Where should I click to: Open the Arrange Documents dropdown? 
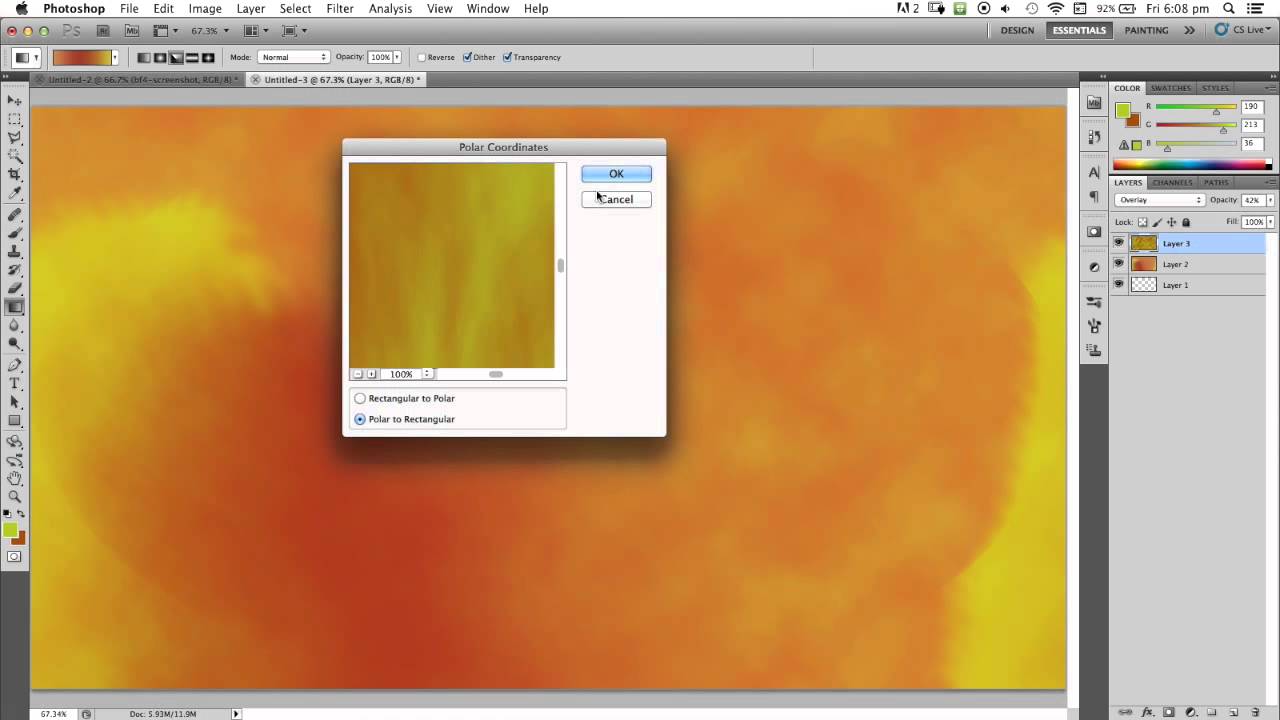[x=257, y=31]
